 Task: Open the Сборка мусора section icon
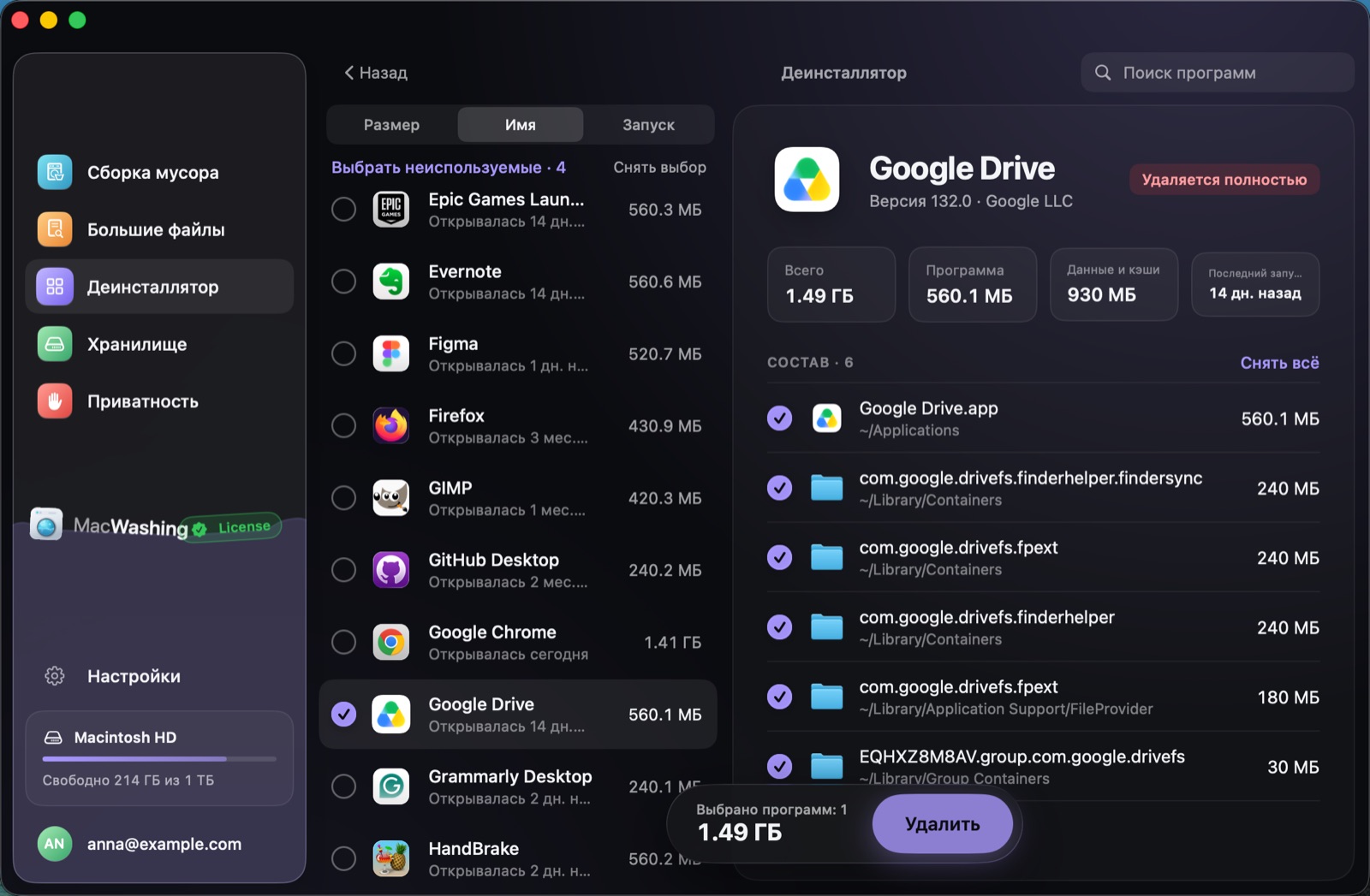click(55, 172)
